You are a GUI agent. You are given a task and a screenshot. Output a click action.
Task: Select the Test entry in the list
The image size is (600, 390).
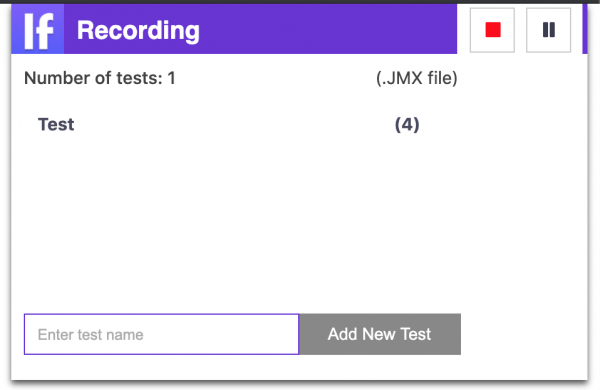pos(56,124)
